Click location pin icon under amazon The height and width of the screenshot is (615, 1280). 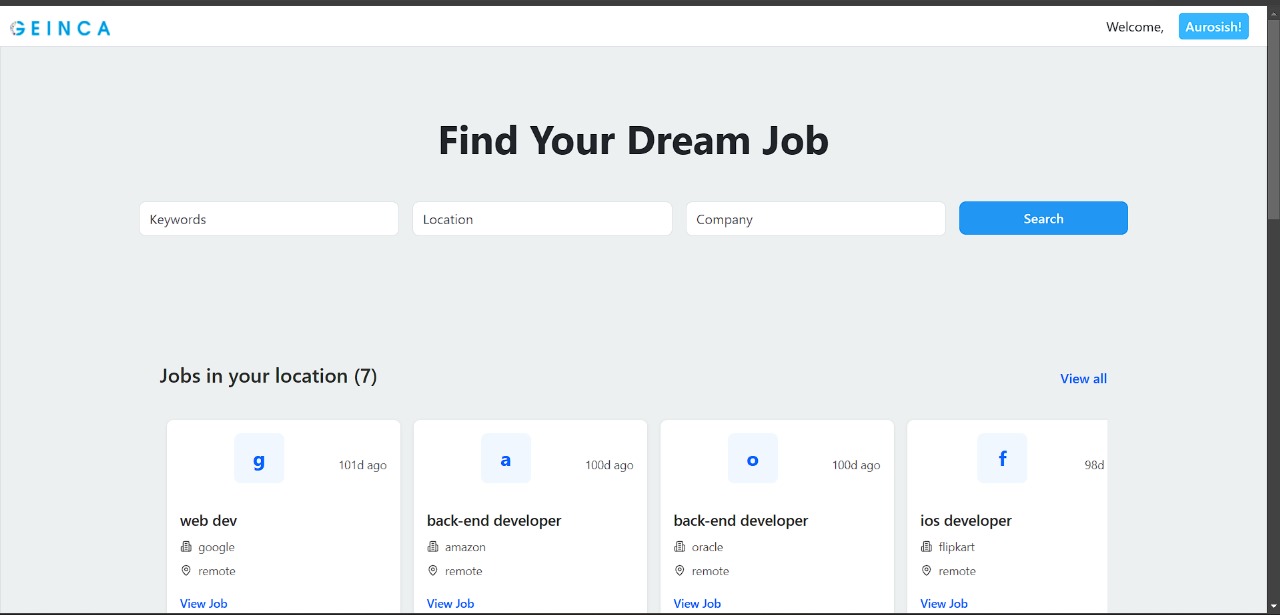433,571
